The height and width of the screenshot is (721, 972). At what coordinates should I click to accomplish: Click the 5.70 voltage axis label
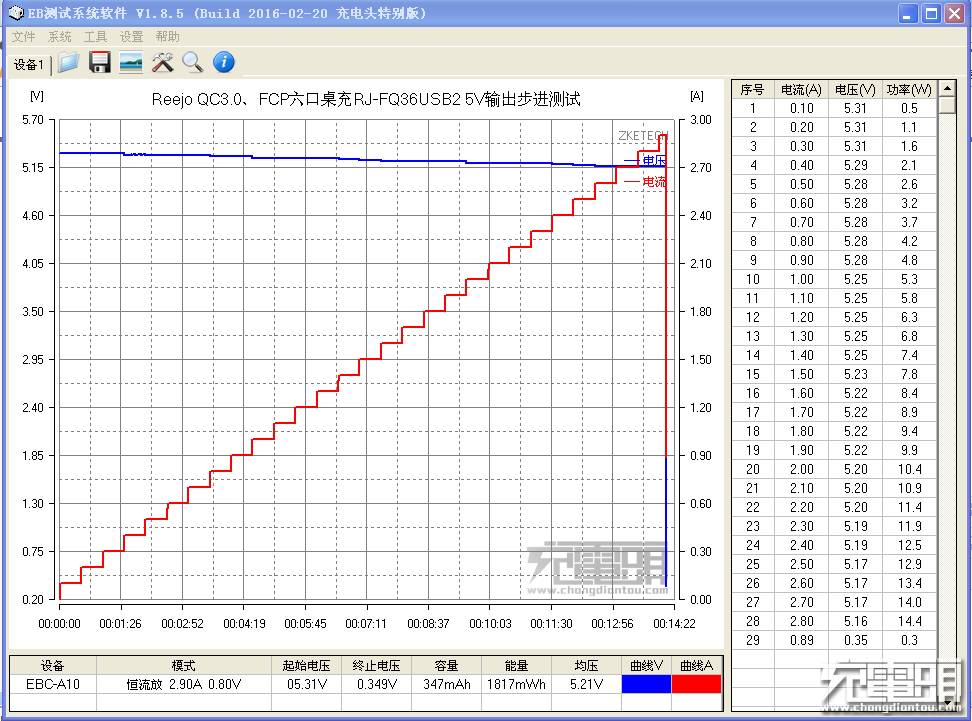point(33,120)
